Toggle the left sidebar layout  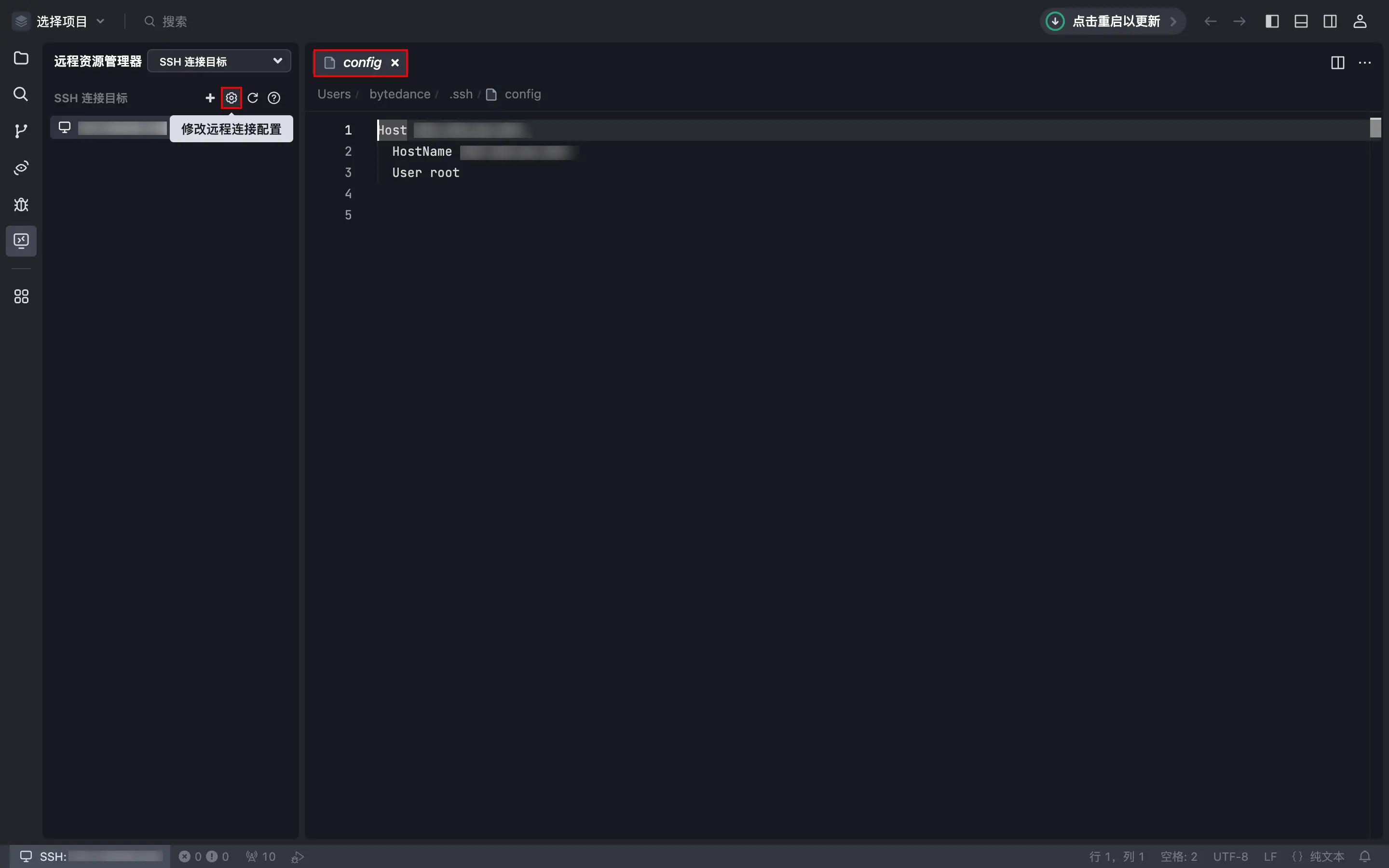click(x=1272, y=21)
